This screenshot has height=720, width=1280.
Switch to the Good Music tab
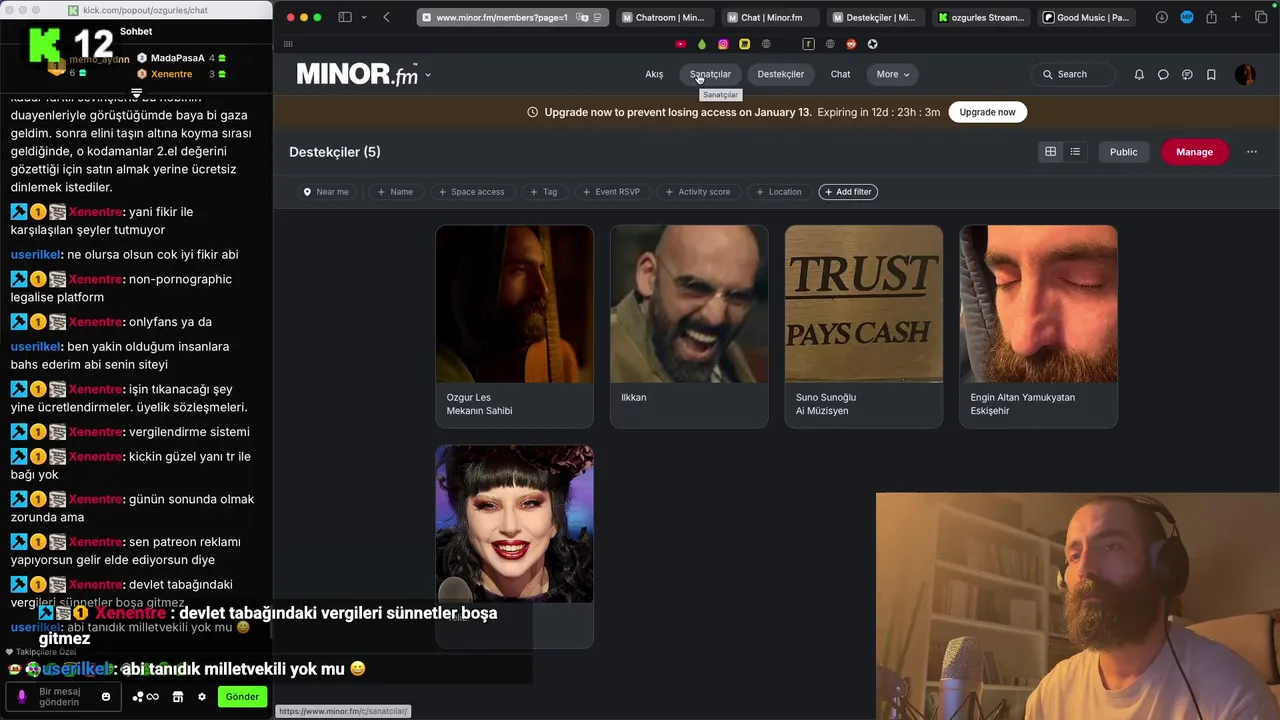click(x=1086, y=17)
